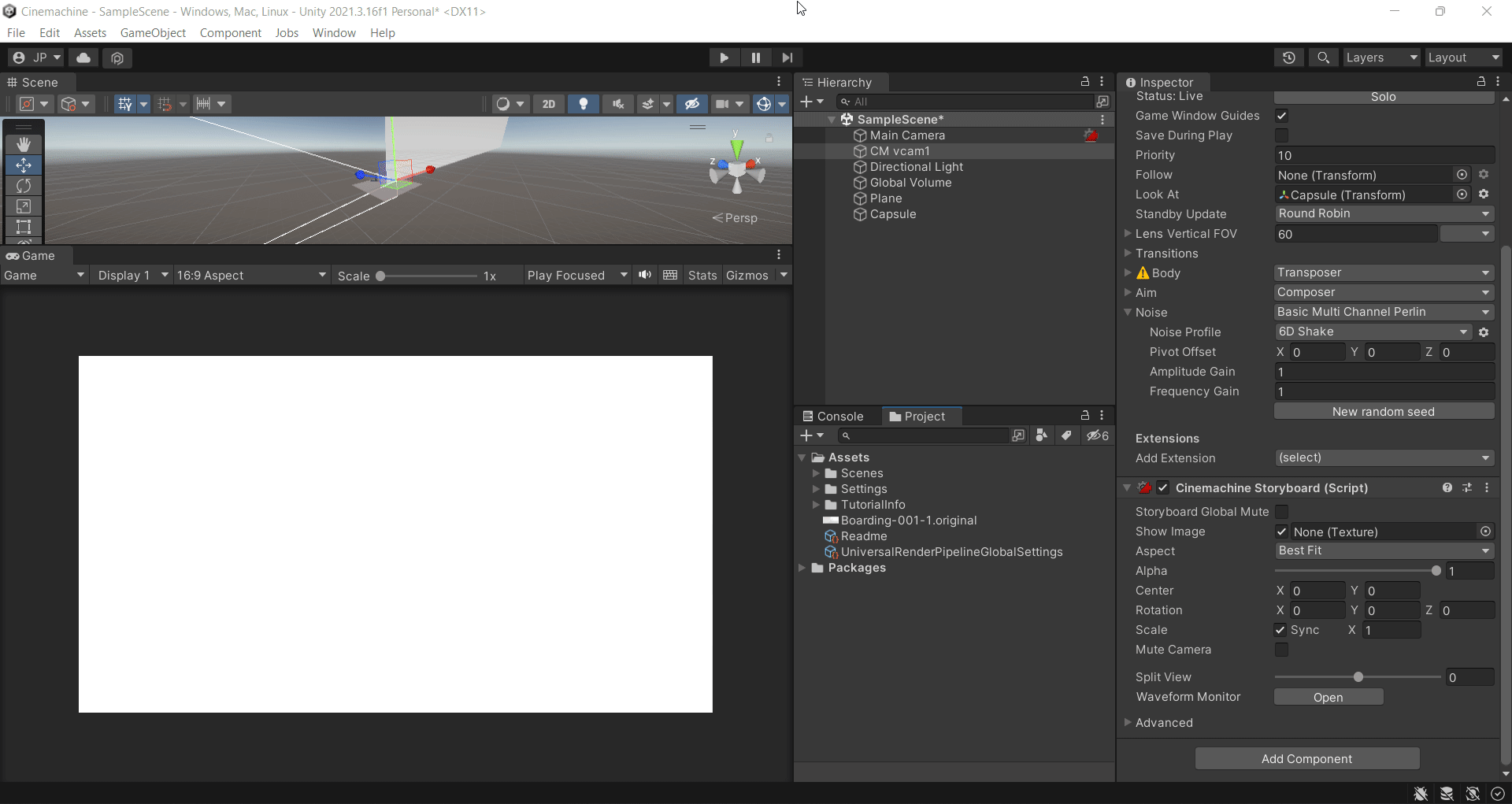
Task: Uncheck Game Window Guides
Action: (x=1282, y=115)
